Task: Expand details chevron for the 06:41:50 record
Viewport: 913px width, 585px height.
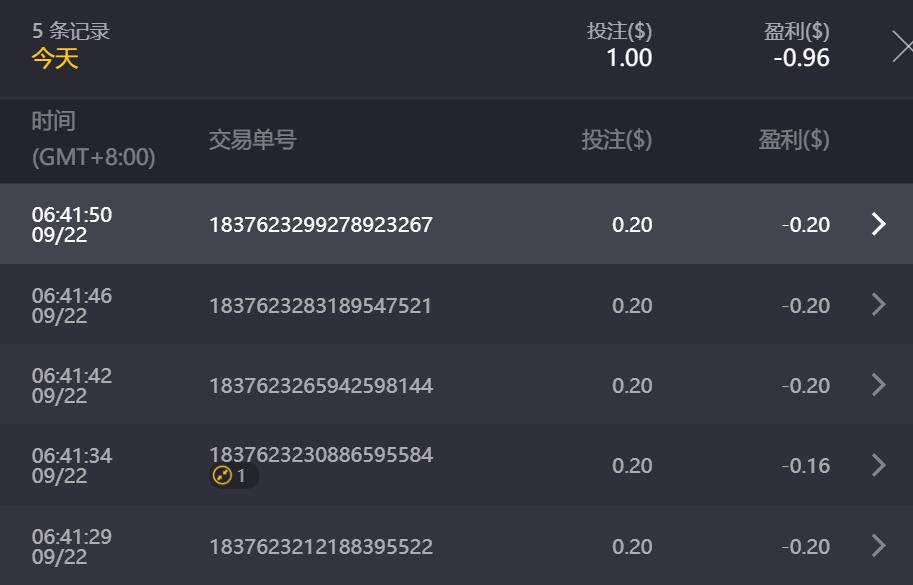Action: [878, 224]
